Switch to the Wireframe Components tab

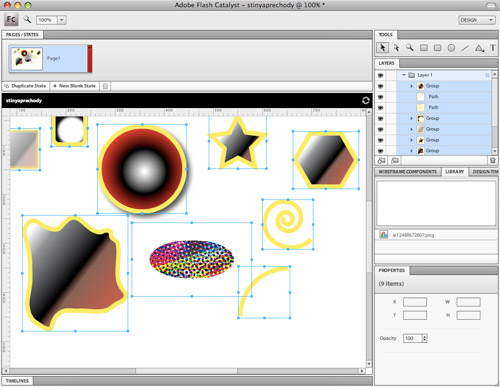pos(407,172)
